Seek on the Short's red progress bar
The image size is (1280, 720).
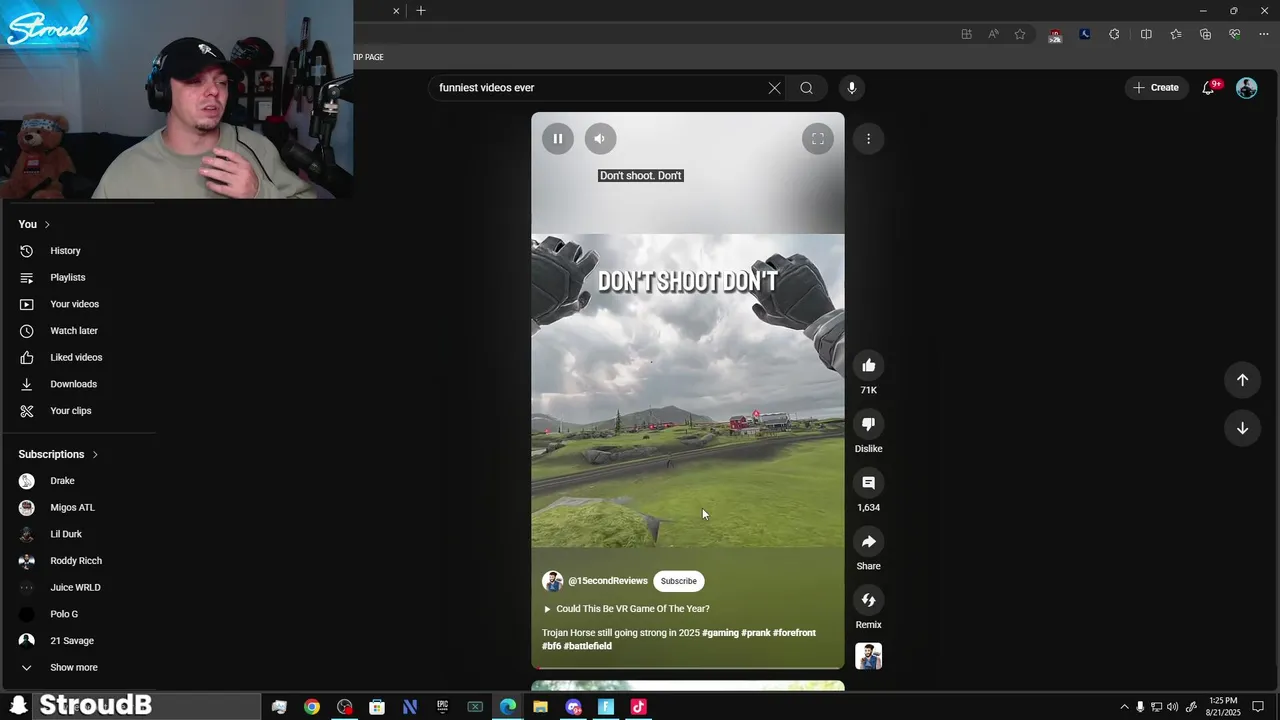click(x=688, y=667)
